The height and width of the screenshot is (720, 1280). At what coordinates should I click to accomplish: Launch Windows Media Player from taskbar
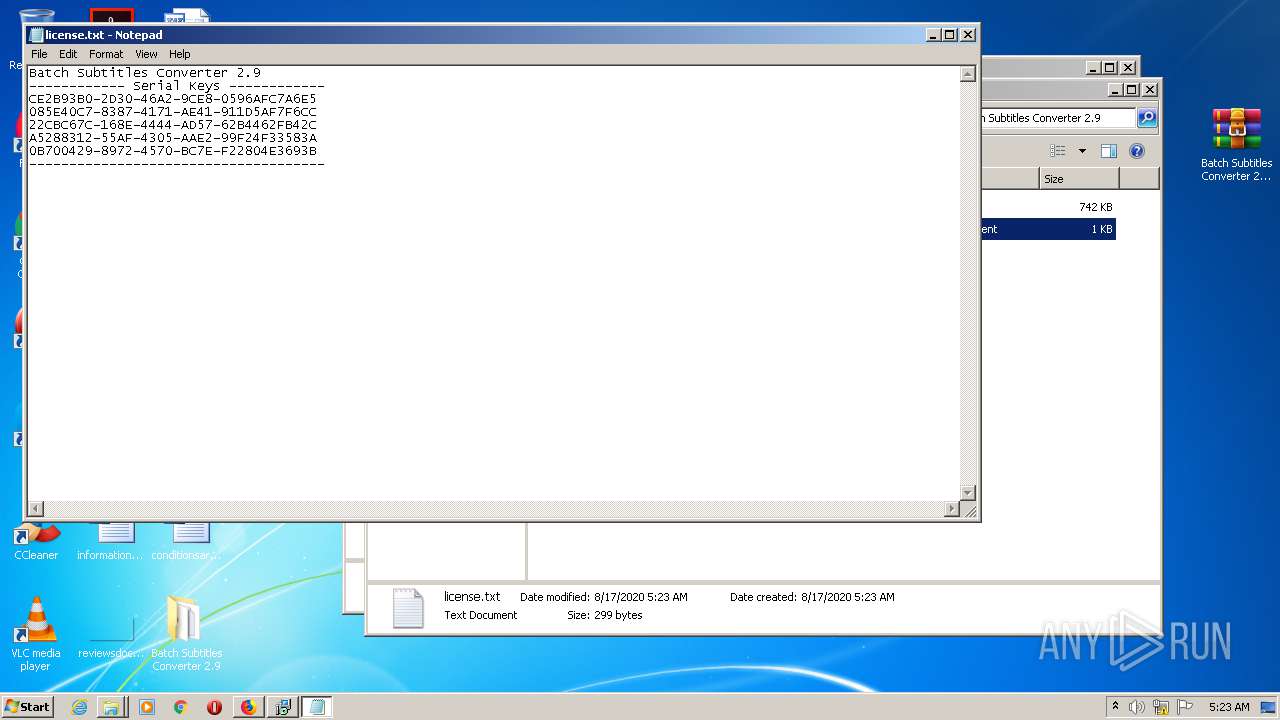[147, 707]
